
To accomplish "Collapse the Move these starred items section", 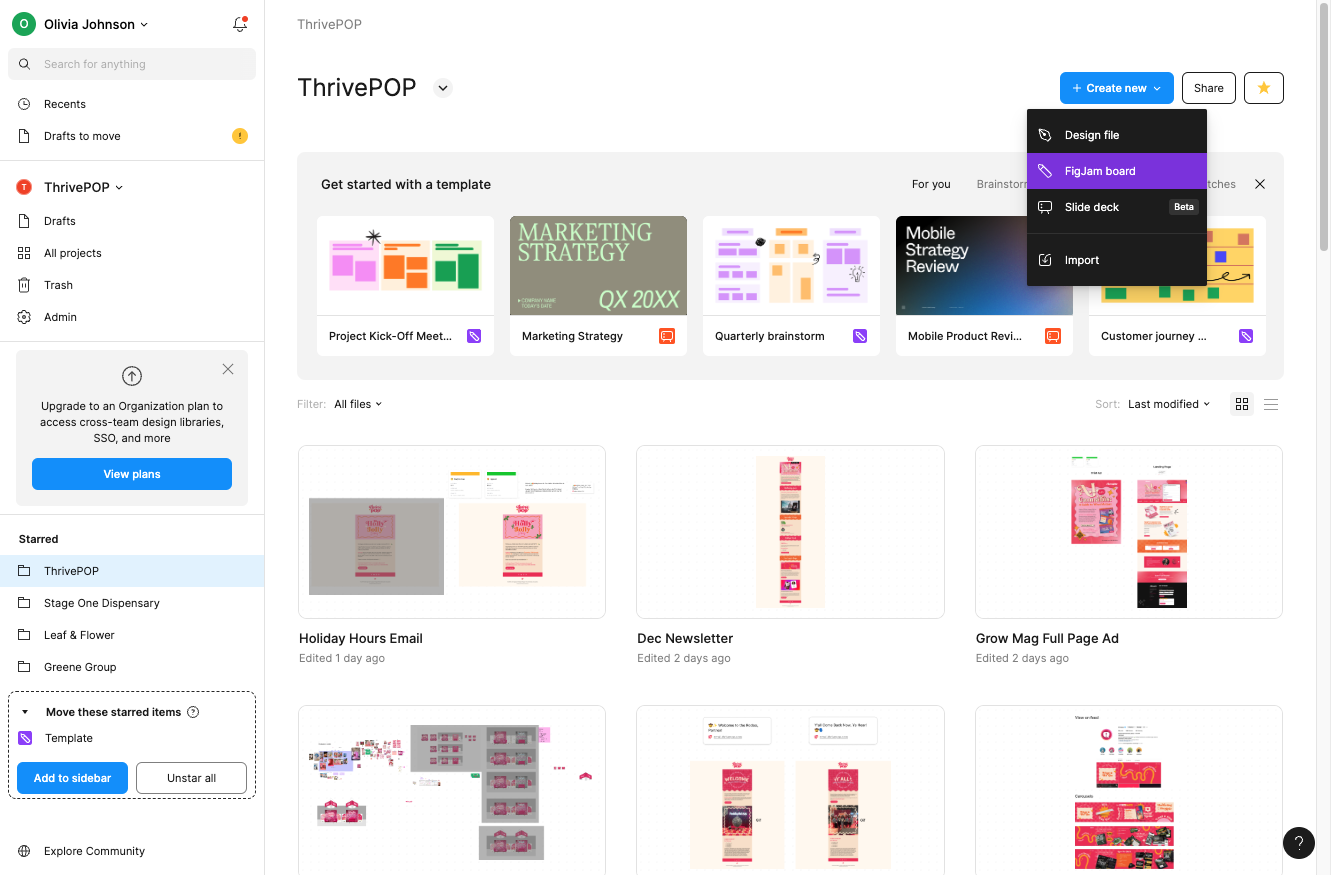I will click(25, 712).
